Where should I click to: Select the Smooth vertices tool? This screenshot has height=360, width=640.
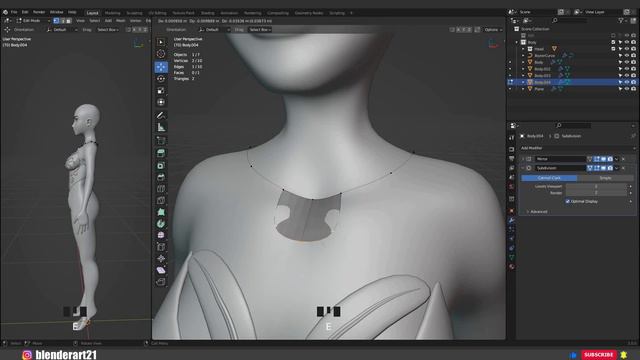(x=161, y=236)
